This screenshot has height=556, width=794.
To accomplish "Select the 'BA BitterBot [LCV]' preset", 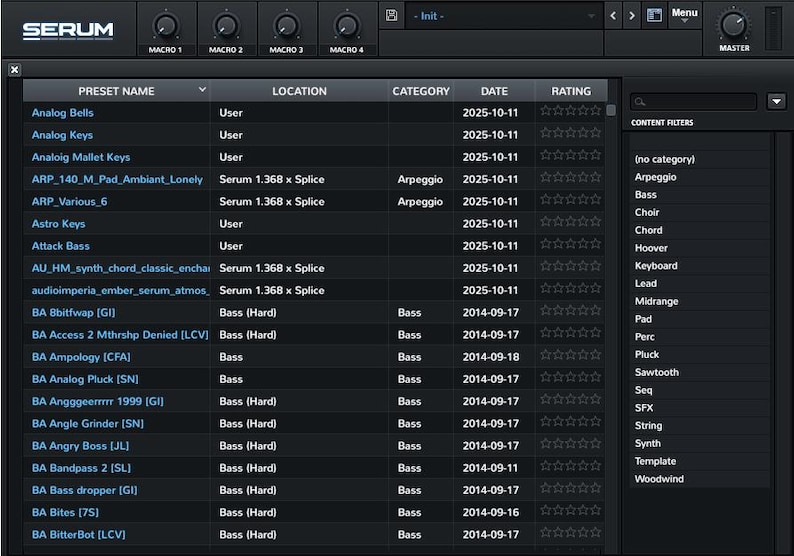I will [78, 535].
